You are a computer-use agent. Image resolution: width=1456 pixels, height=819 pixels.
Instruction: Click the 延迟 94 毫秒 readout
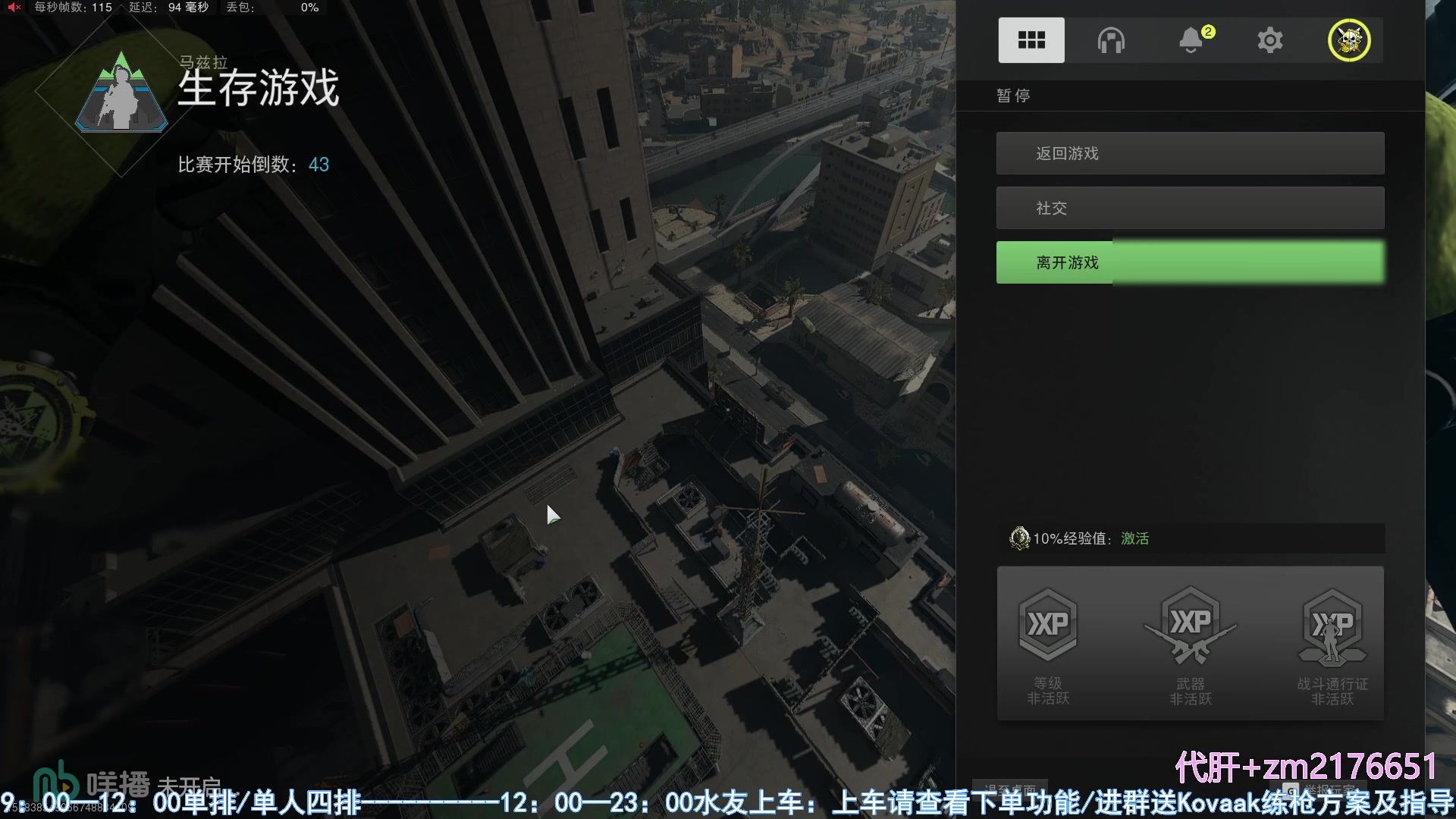click(x=168, y=8)
